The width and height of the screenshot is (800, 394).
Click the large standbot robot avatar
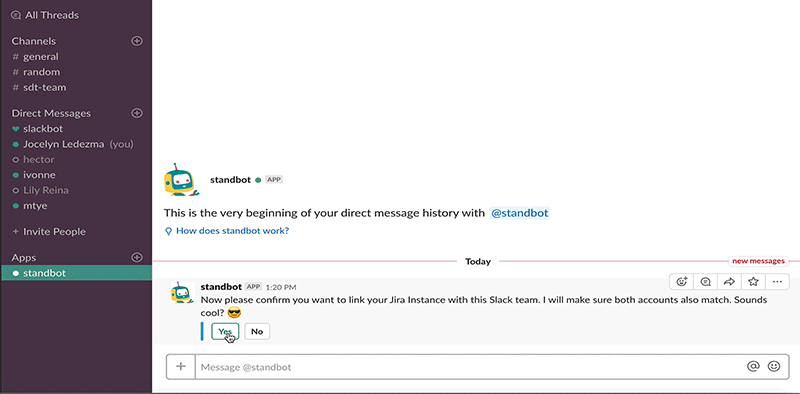[x=181, y=180]
